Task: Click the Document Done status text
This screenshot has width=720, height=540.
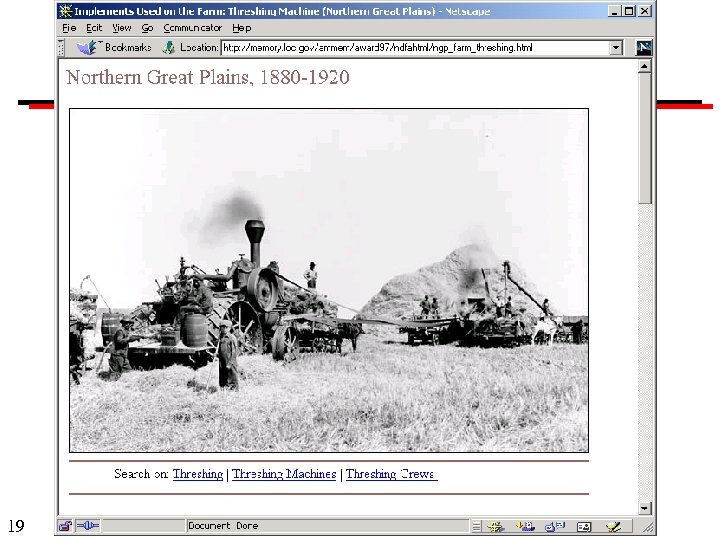Action: [x=223, y=526]
